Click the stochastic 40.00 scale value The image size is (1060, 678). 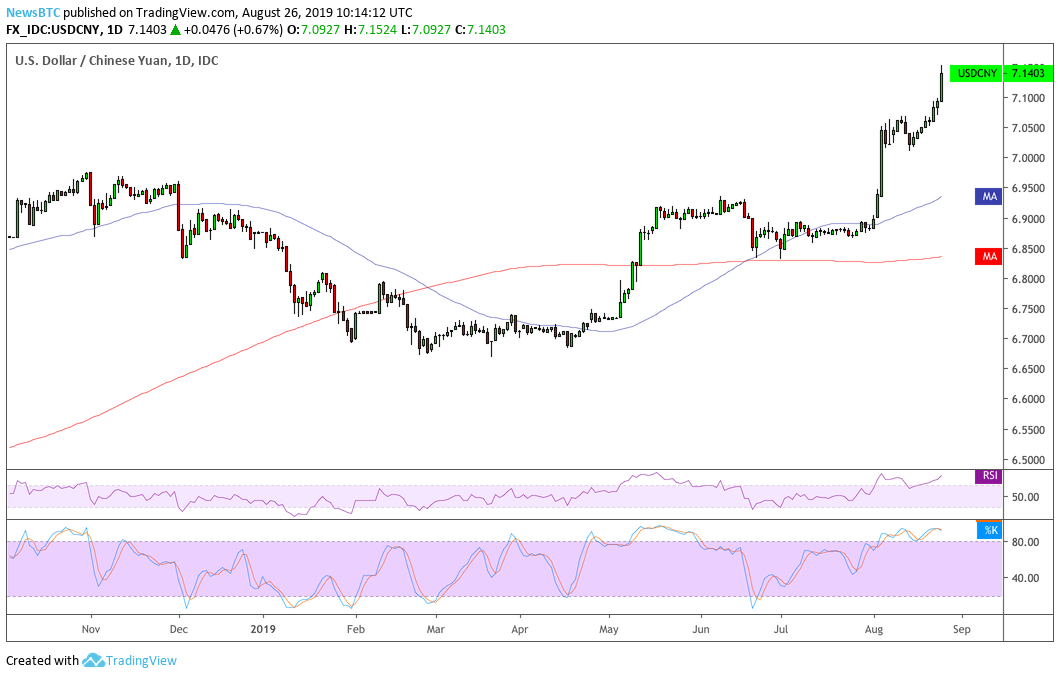pos(1025,578)
